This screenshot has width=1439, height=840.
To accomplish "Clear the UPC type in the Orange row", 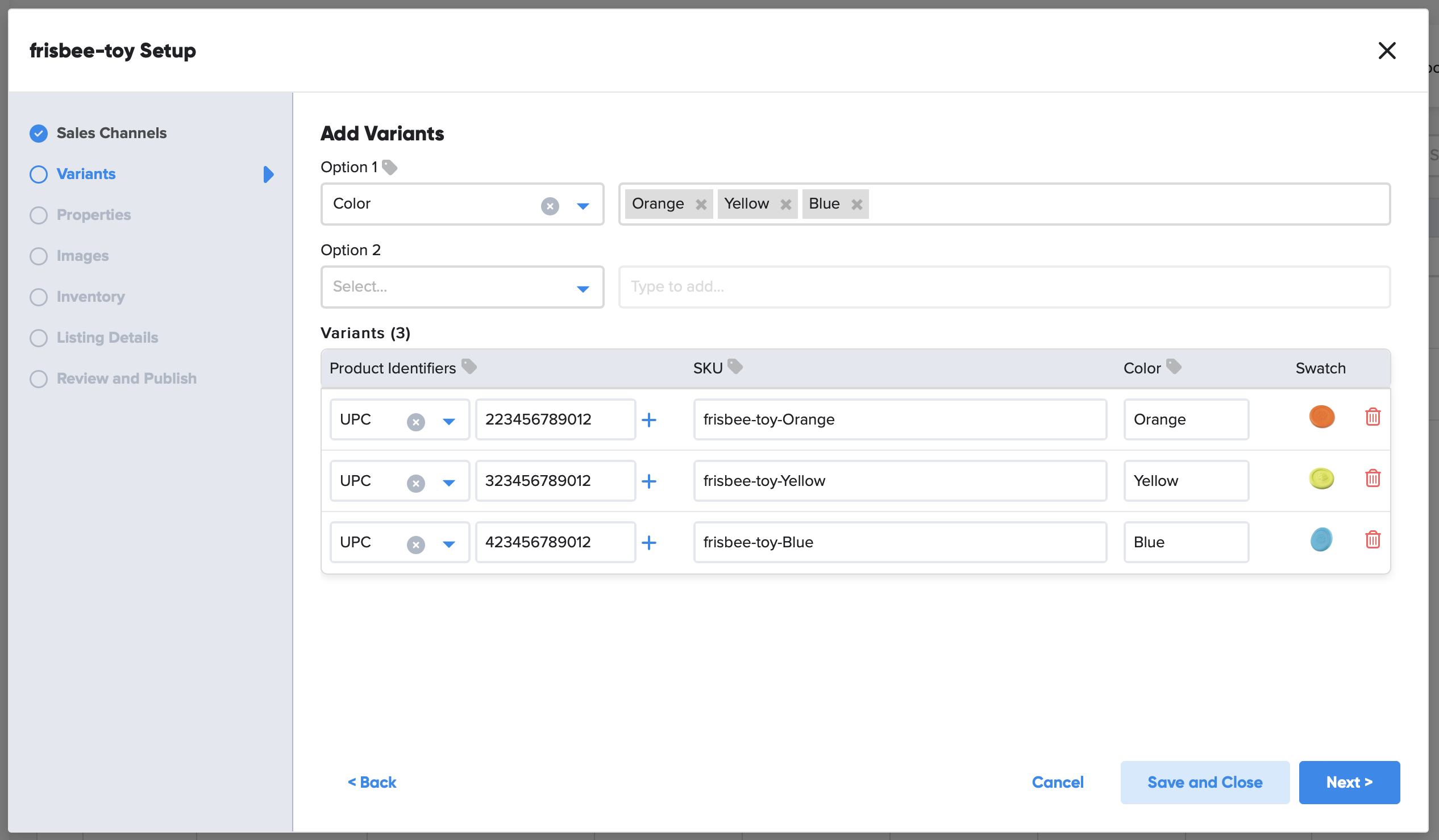I will coord(415,422).
